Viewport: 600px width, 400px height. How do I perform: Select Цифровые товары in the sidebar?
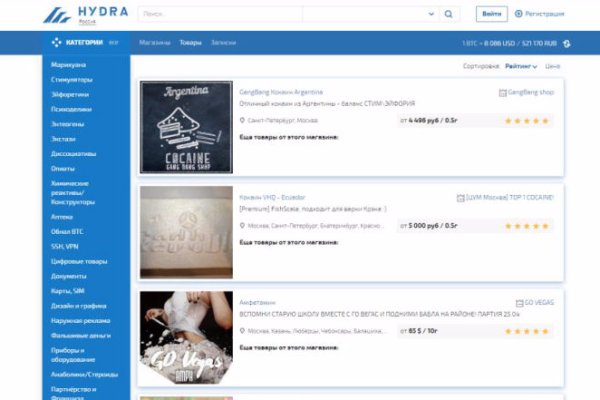click(73, 262)
